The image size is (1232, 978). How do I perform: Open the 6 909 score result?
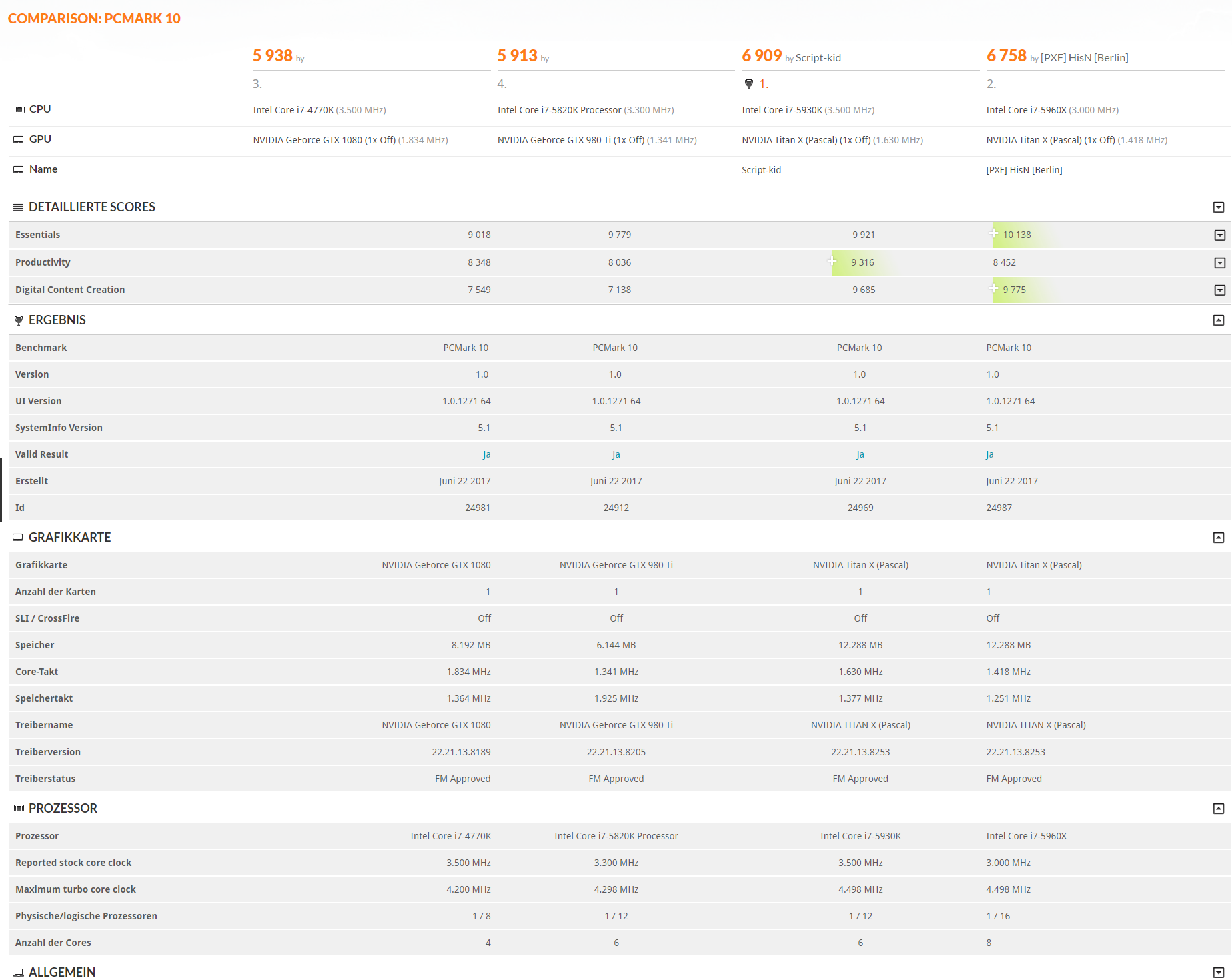(762, 55)
